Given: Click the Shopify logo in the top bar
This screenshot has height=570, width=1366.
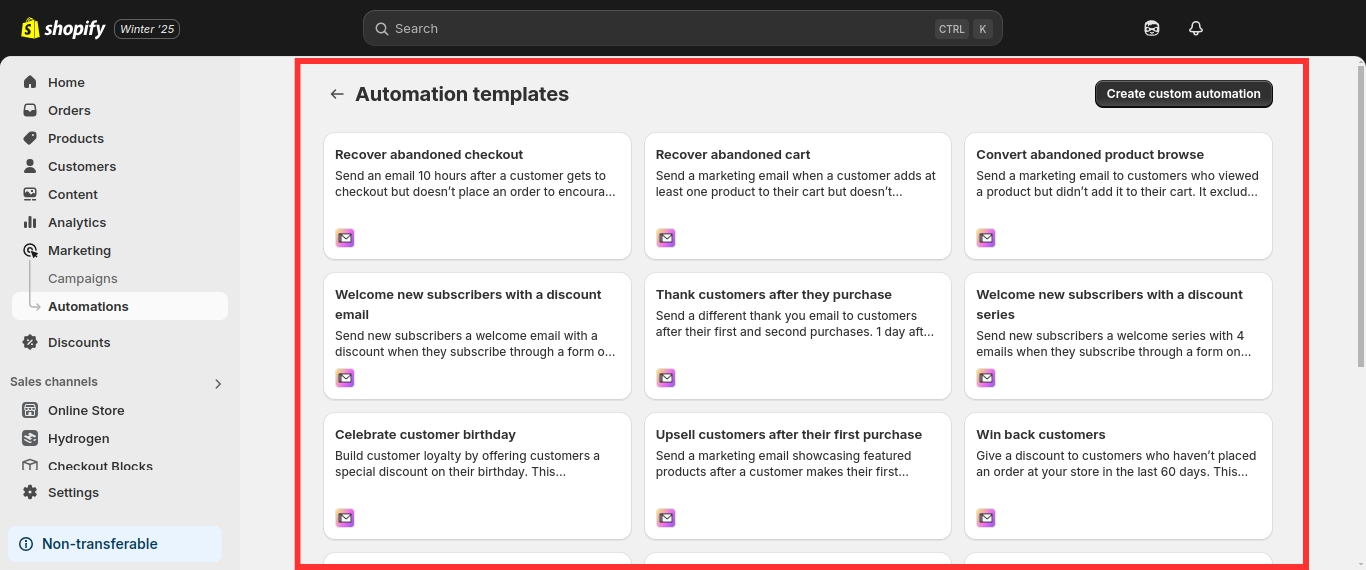Looking at the screenshot, I should (x=63, y=29).
